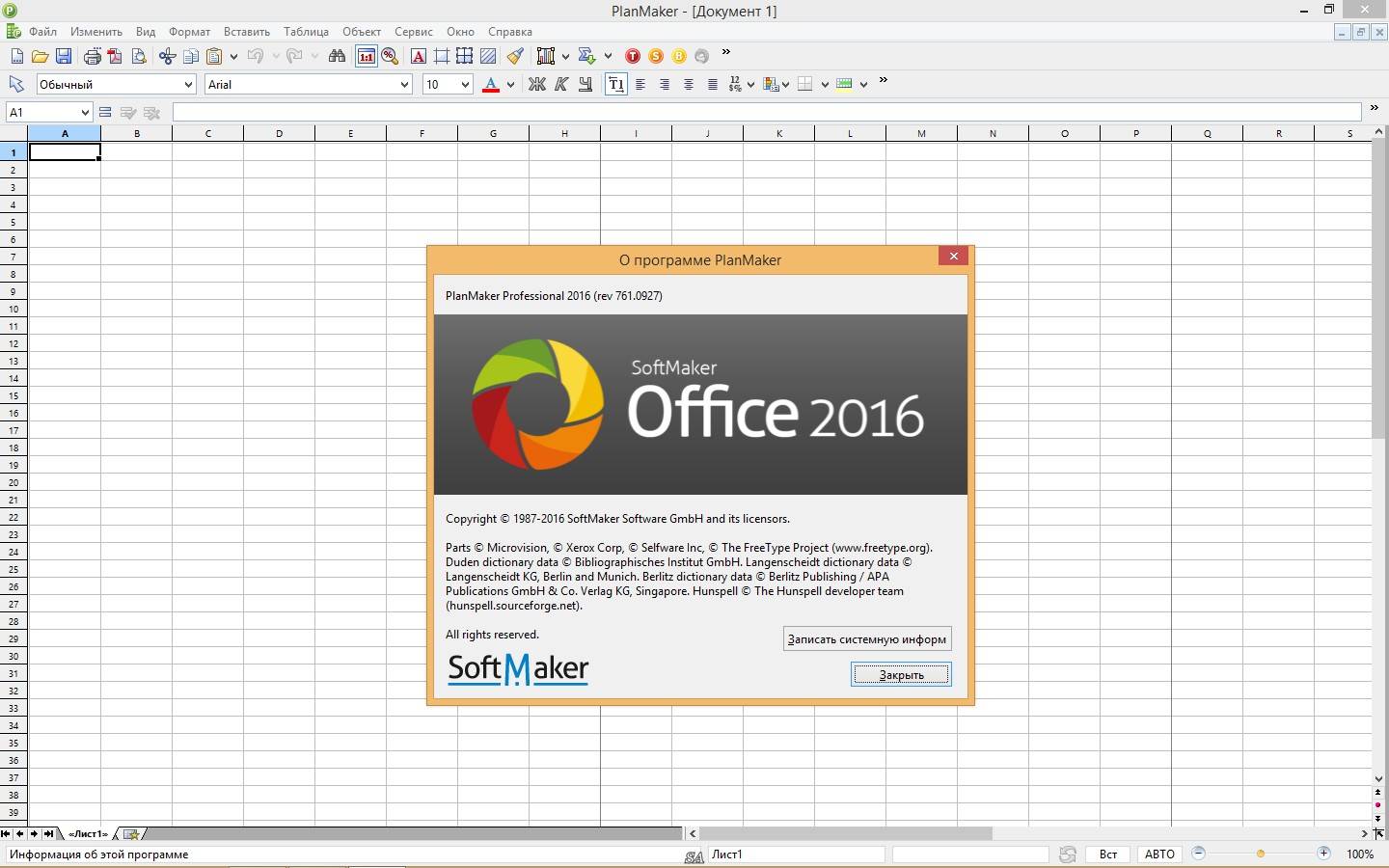Toggle bold formatting (Ж)
The image size is (1389, 868).
[537, 84]
